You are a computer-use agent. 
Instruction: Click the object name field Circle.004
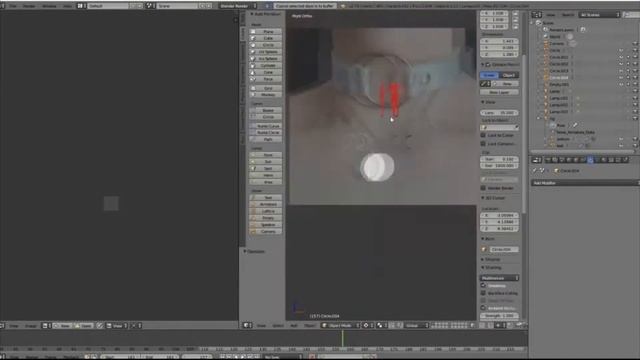(504, 249)
